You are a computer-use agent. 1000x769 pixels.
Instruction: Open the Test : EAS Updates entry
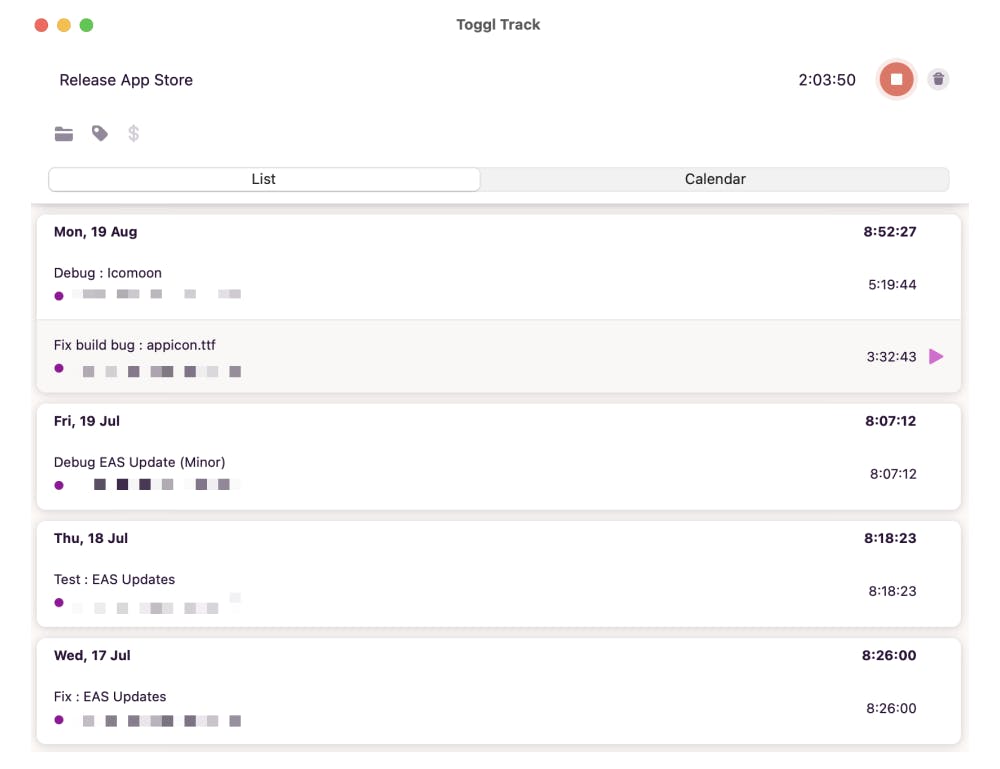click(115, 579)
